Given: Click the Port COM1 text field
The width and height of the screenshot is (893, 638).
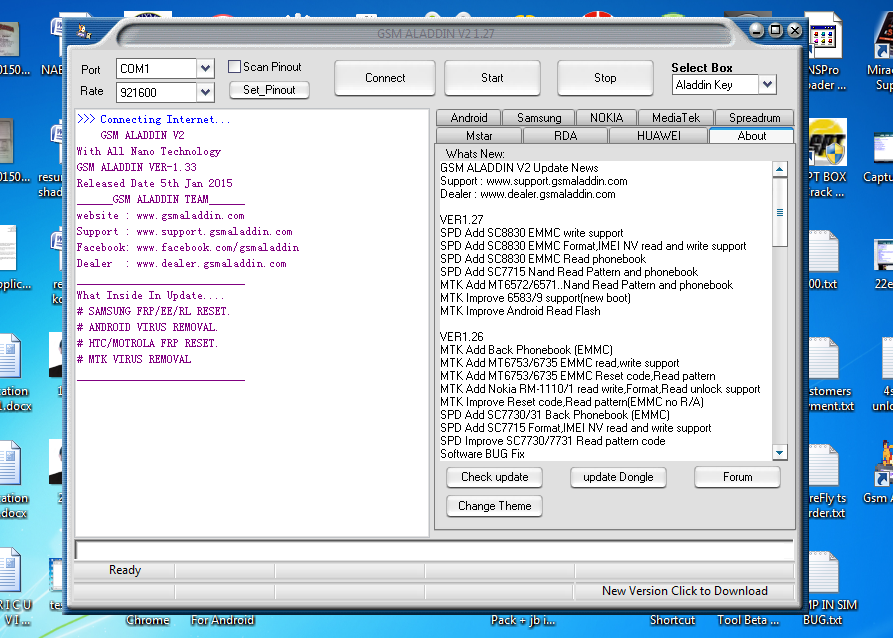Looking at the screenshot, I should point(156,69).
